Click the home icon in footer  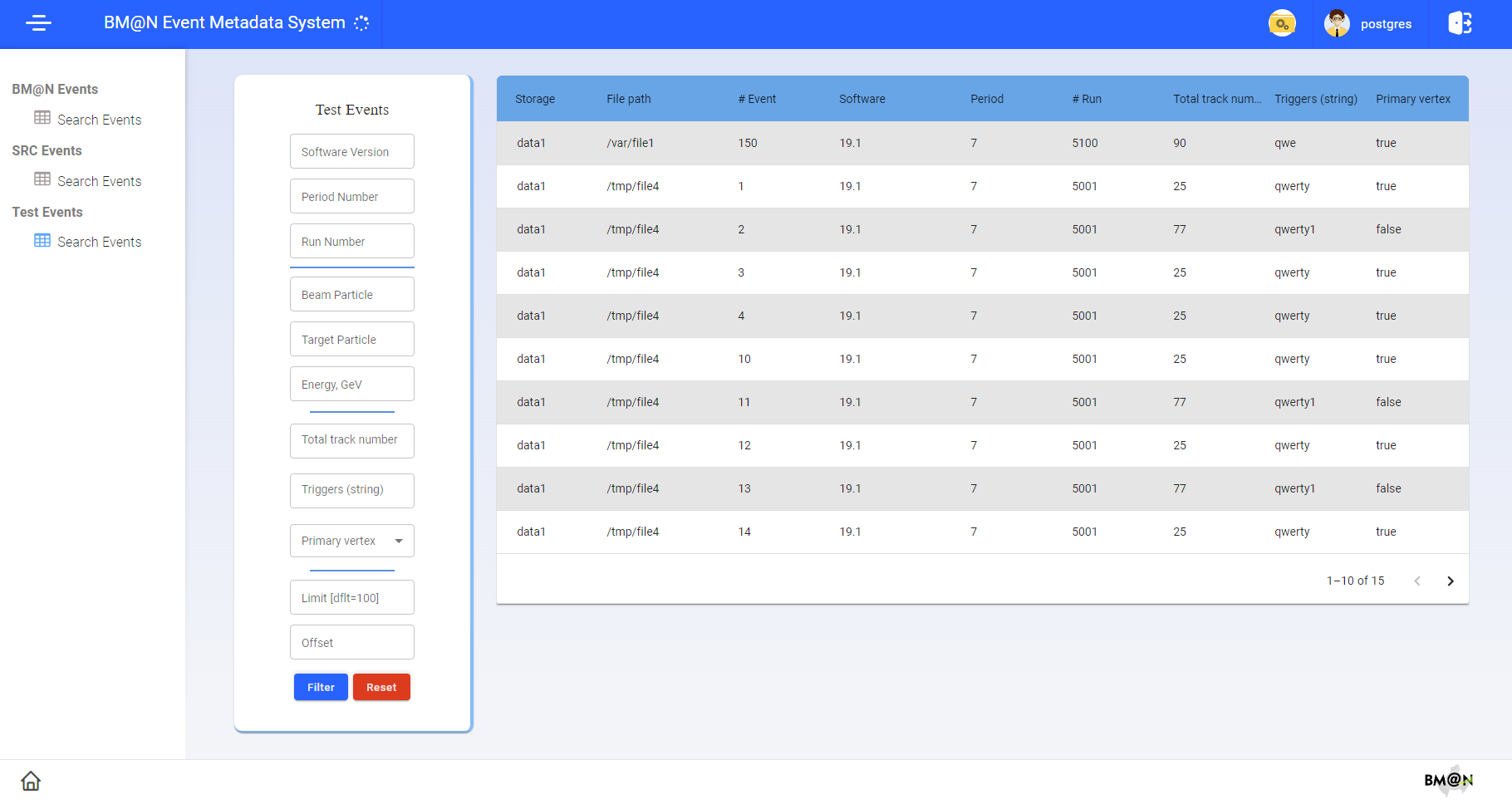tap(31, 781)
